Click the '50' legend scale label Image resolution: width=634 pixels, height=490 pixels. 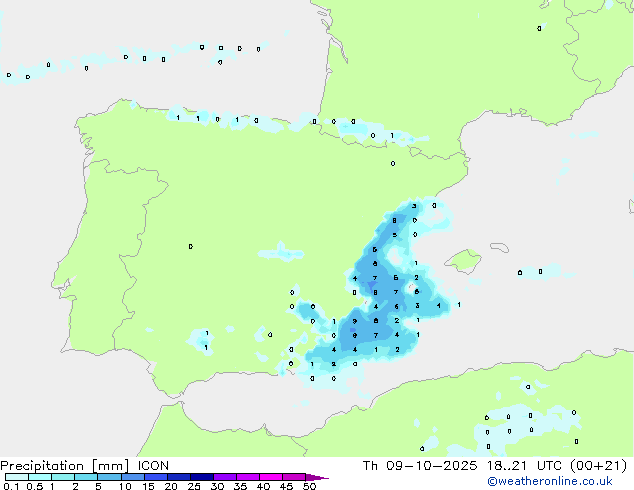[309, 486]
